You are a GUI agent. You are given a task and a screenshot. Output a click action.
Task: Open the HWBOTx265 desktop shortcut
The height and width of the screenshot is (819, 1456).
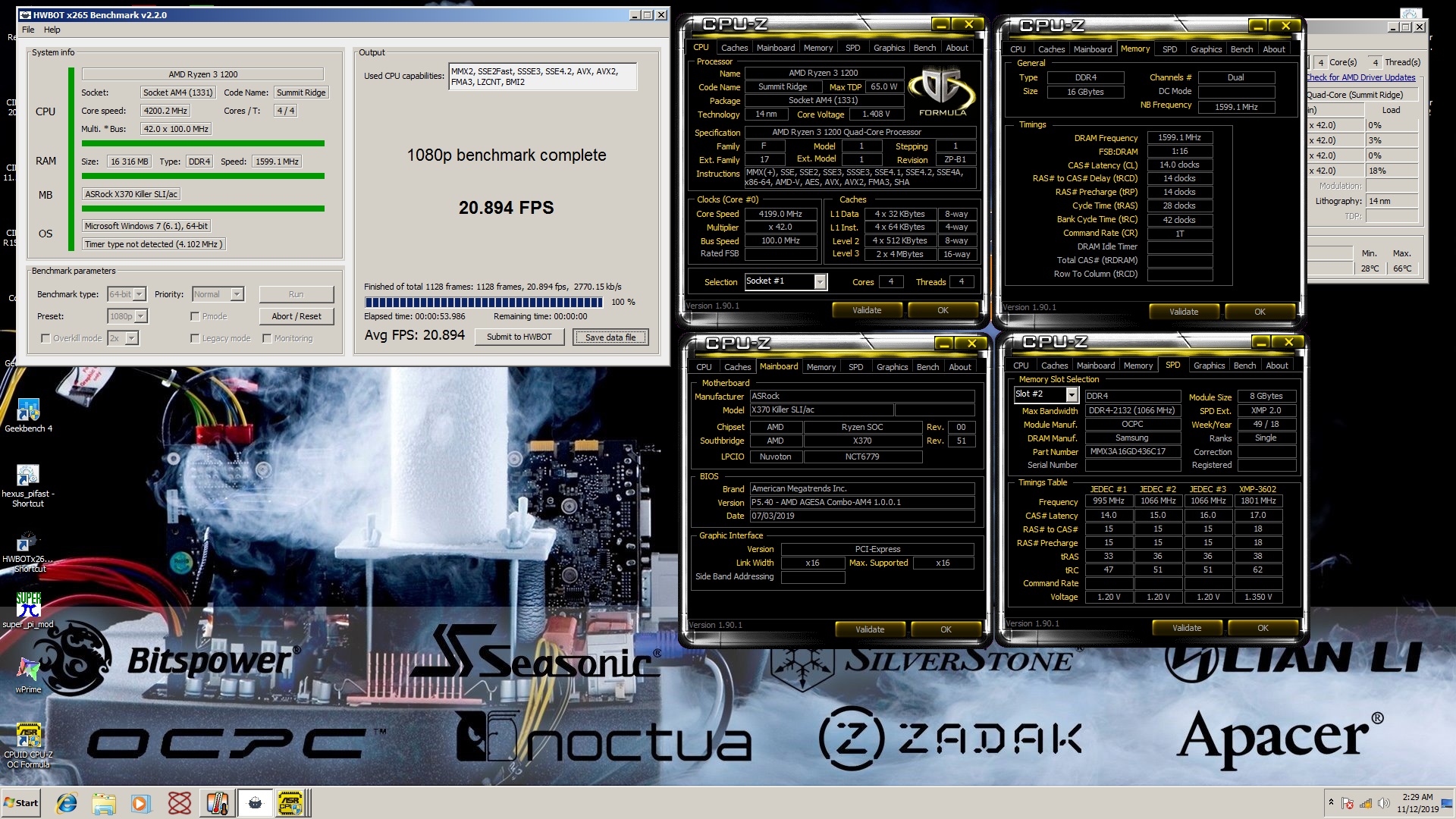(x=28, y=551)
